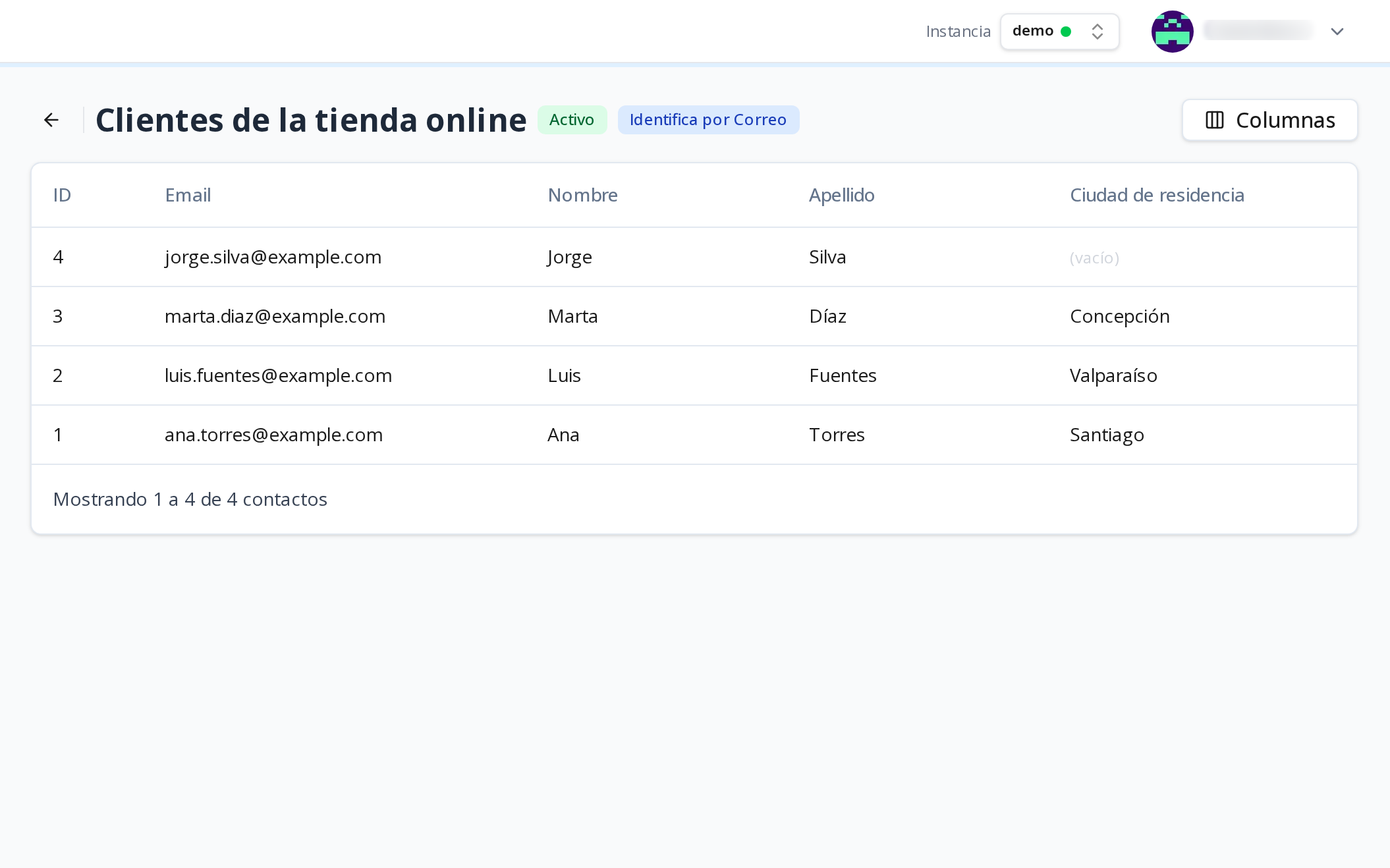The width and height of the screenshot is (1390, 868).
Task: Click the Nombre column header
Action: tap(582, 195)
